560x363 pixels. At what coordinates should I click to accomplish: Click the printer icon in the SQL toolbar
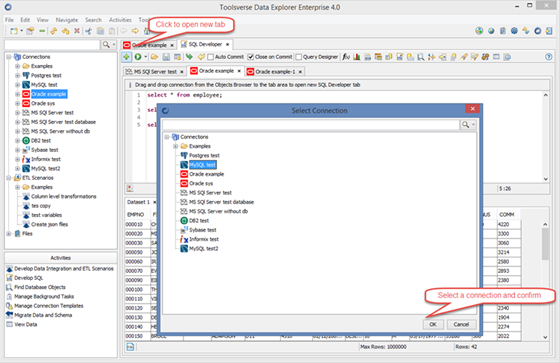click(x=368, y=57)
